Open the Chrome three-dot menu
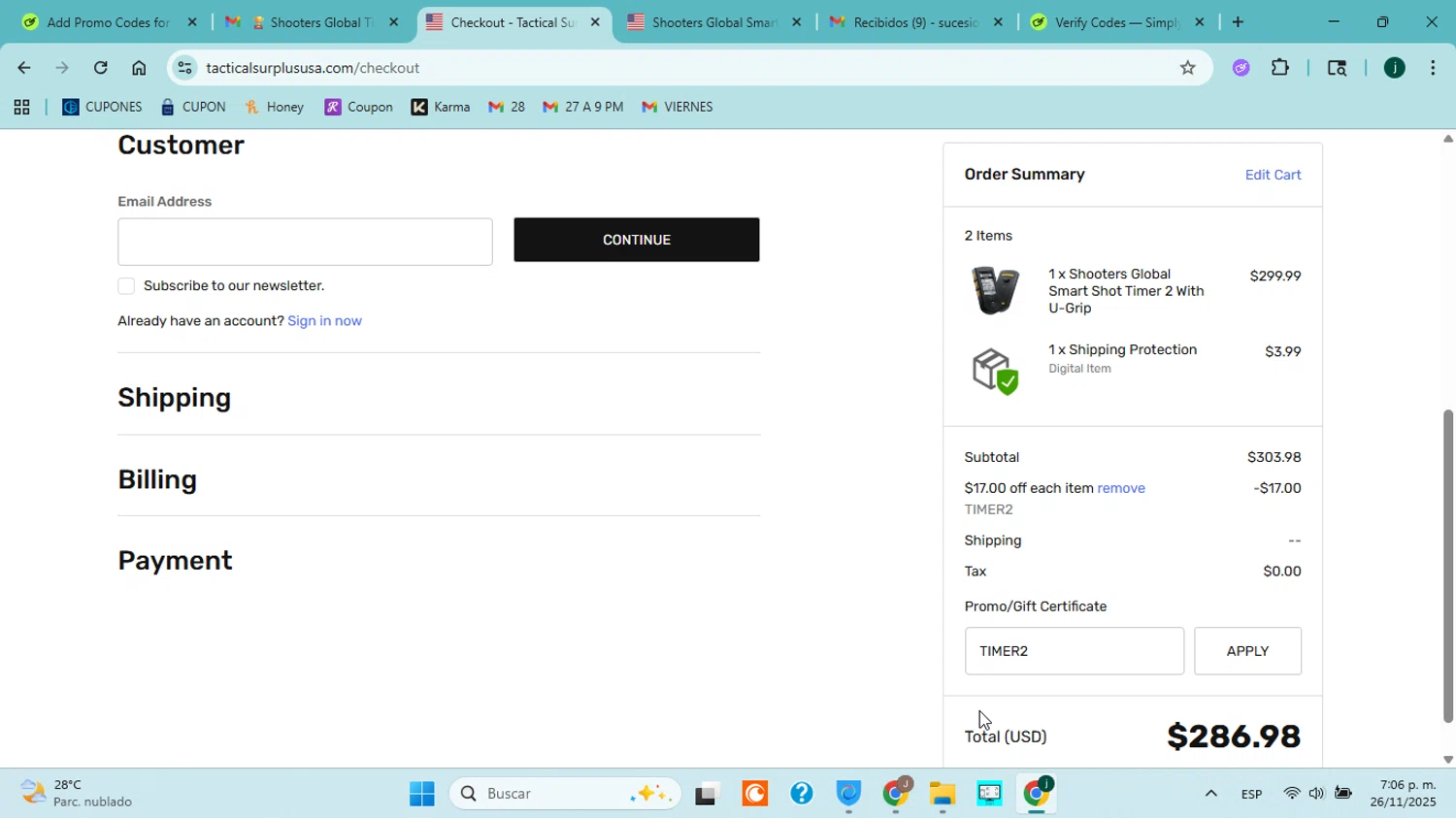1456x818 pixels. [x=1433, y=68]
